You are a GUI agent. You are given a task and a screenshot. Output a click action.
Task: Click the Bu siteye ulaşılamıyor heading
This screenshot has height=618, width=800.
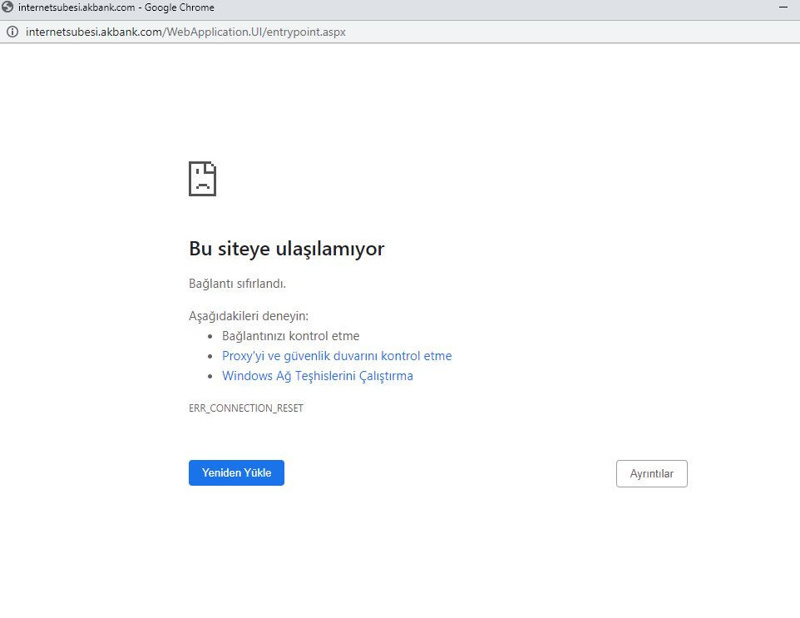click(x=288, y=249)
